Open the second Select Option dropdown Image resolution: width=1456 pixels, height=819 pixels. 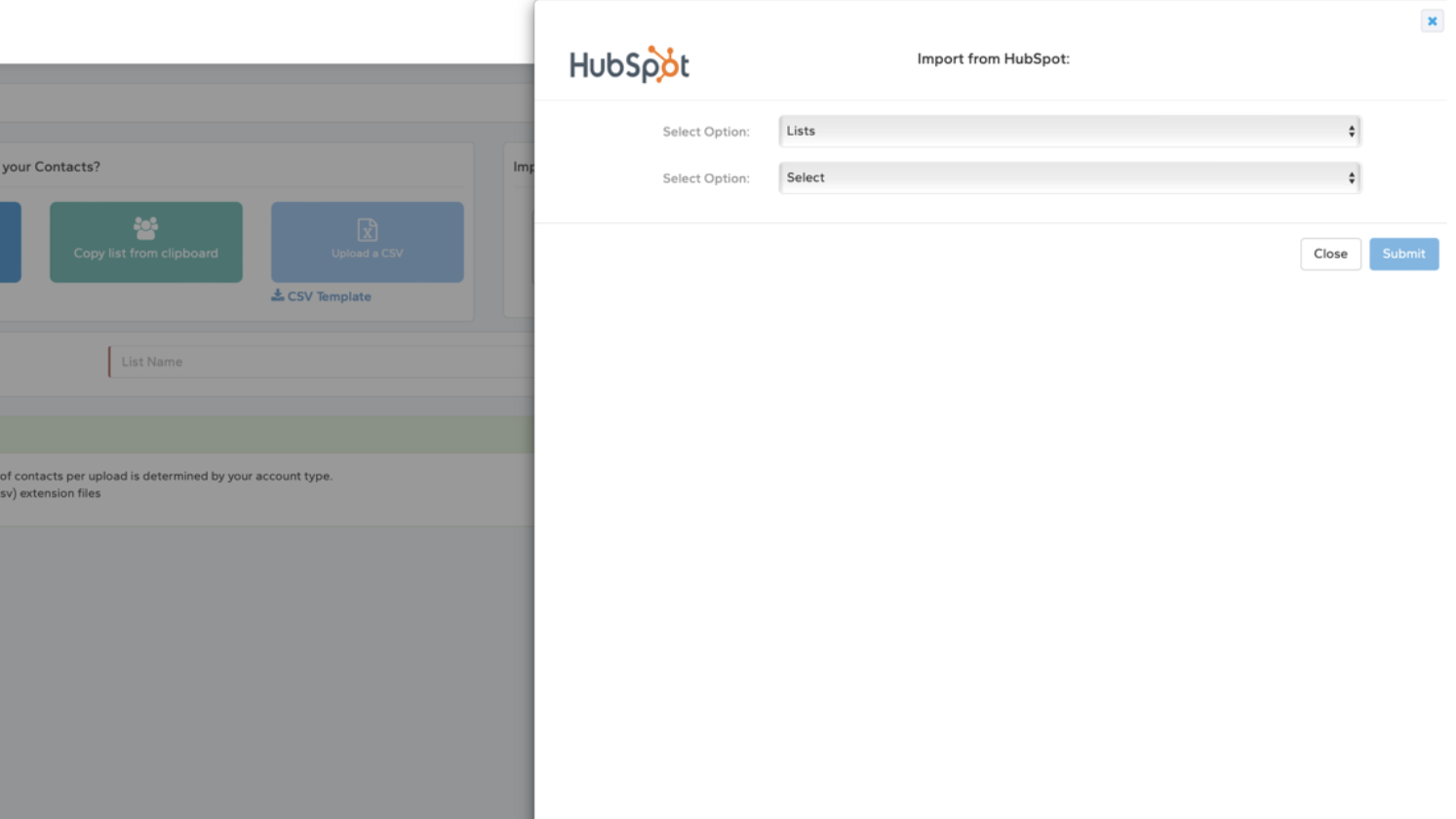pyautogui.click(x=1068, y=177)
